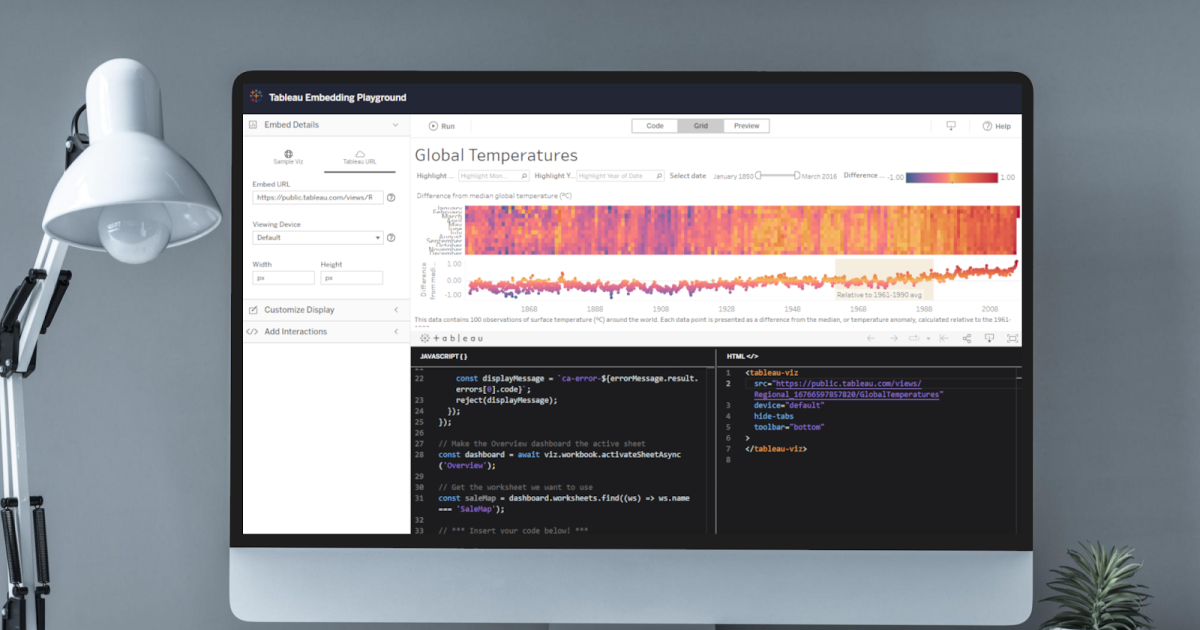1200x630 pixels.
Task: Click the Tableau logo in the header
Action: coord(256,97)
